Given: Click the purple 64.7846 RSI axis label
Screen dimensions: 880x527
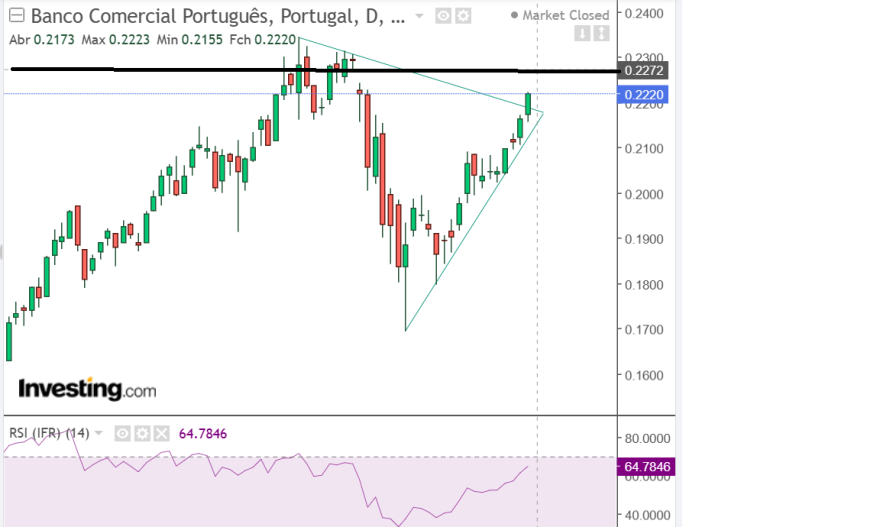Looking at the screenshot, I should (x=646, y=466).
